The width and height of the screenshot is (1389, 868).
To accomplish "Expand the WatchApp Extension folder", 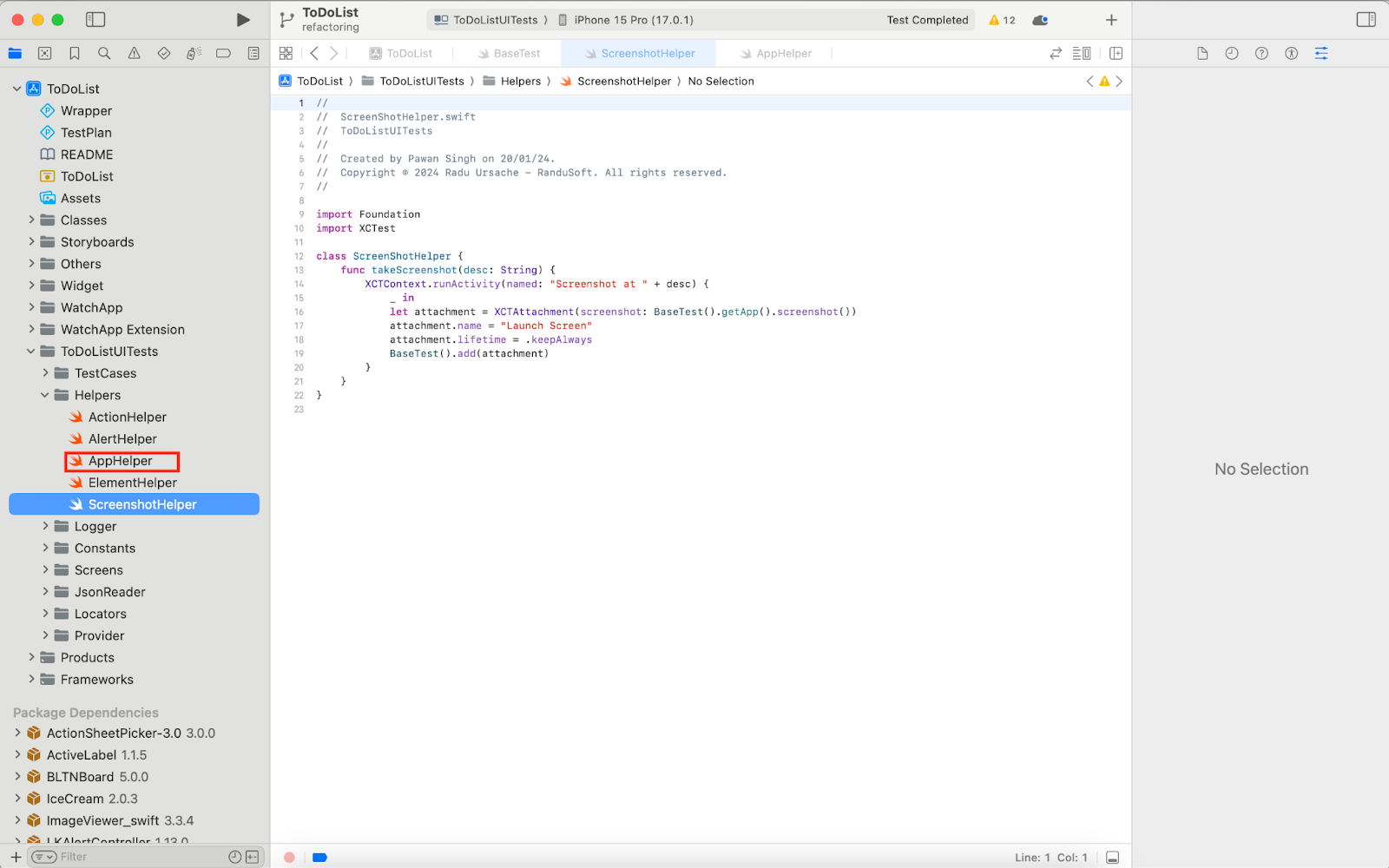I will 31,330.
